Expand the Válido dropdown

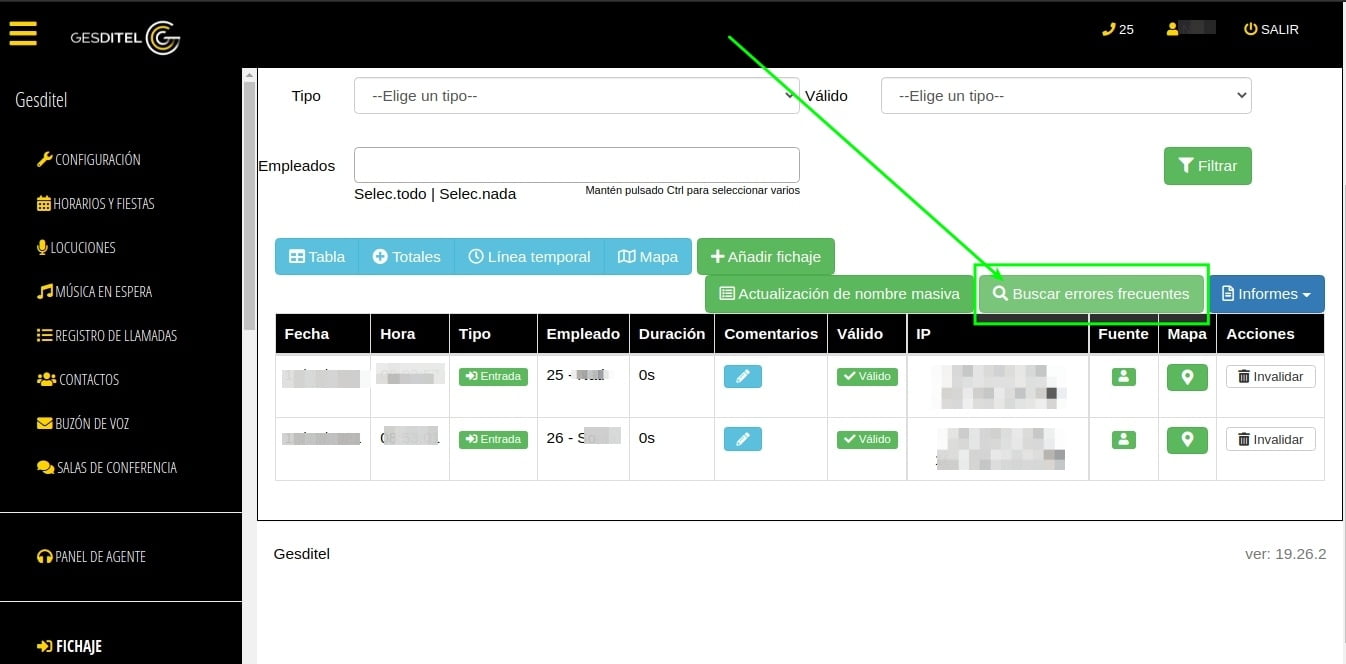pyautogui.click(x=1065, y=96)
